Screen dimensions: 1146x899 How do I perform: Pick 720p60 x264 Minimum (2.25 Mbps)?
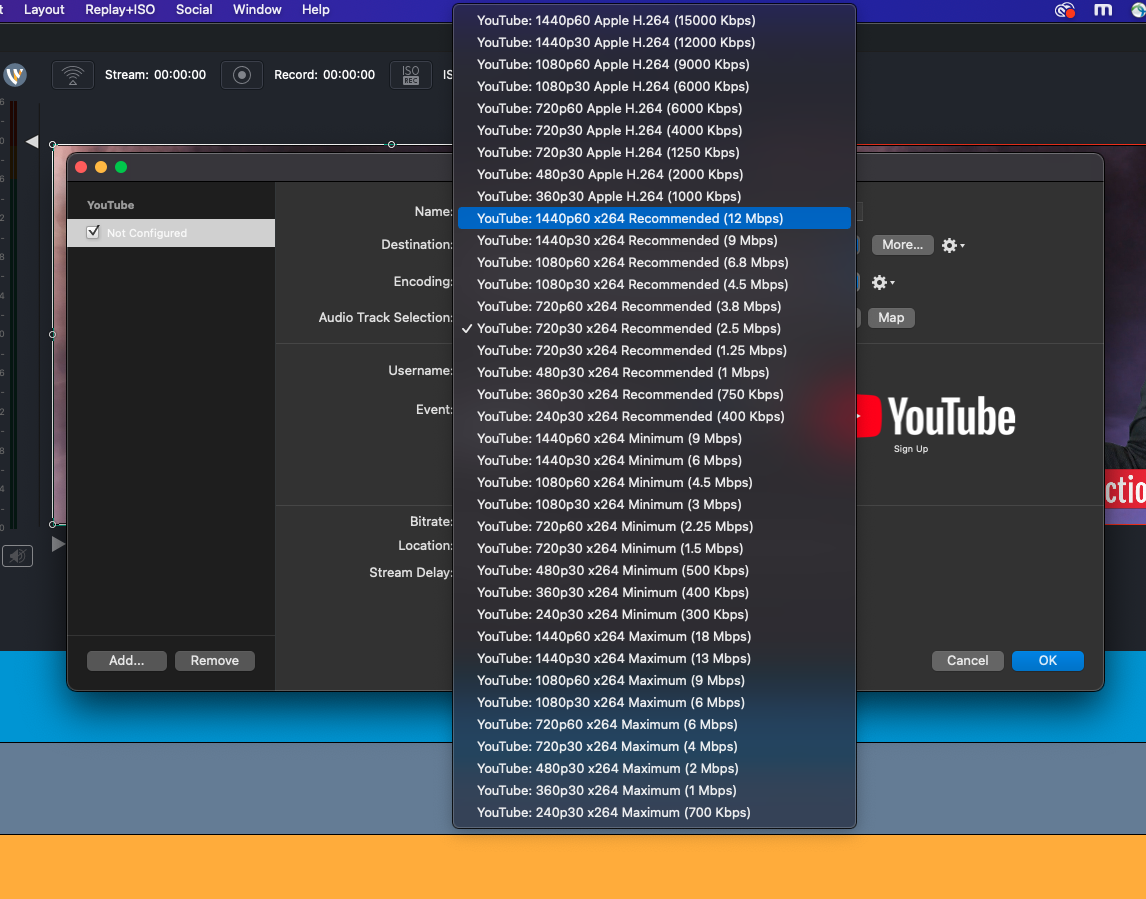(x=654, y=526)
